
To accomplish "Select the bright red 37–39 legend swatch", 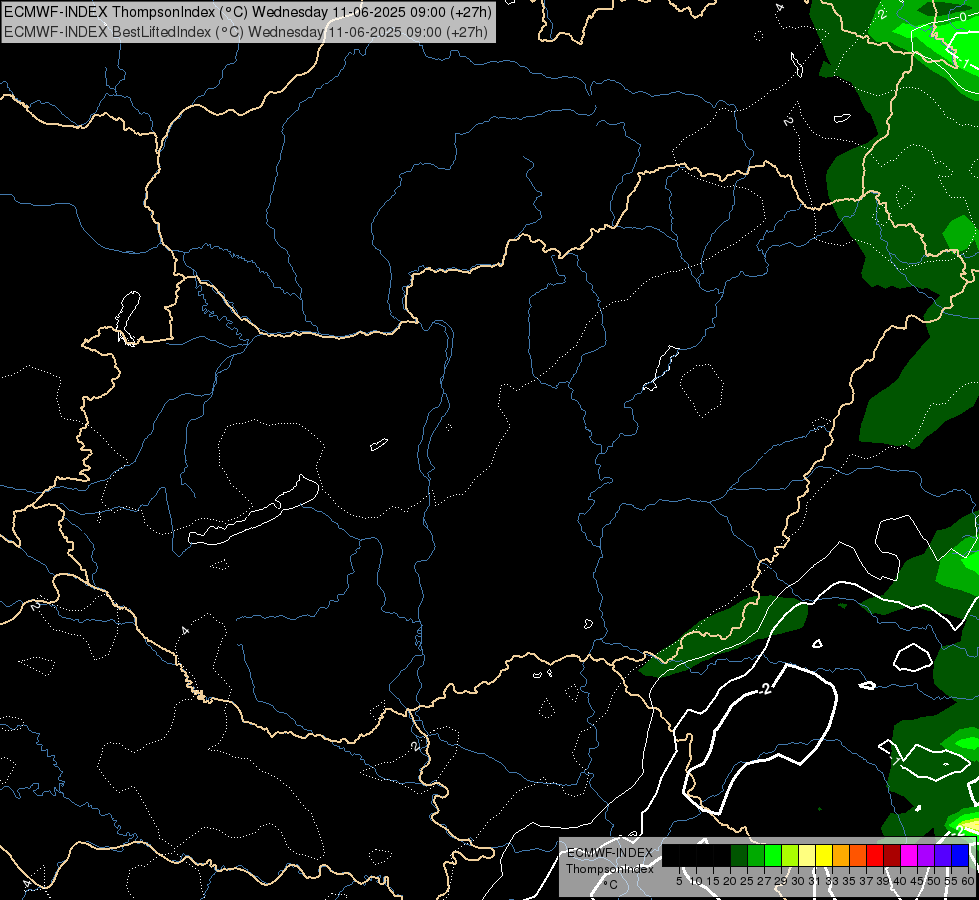I will tap(875, 855).
